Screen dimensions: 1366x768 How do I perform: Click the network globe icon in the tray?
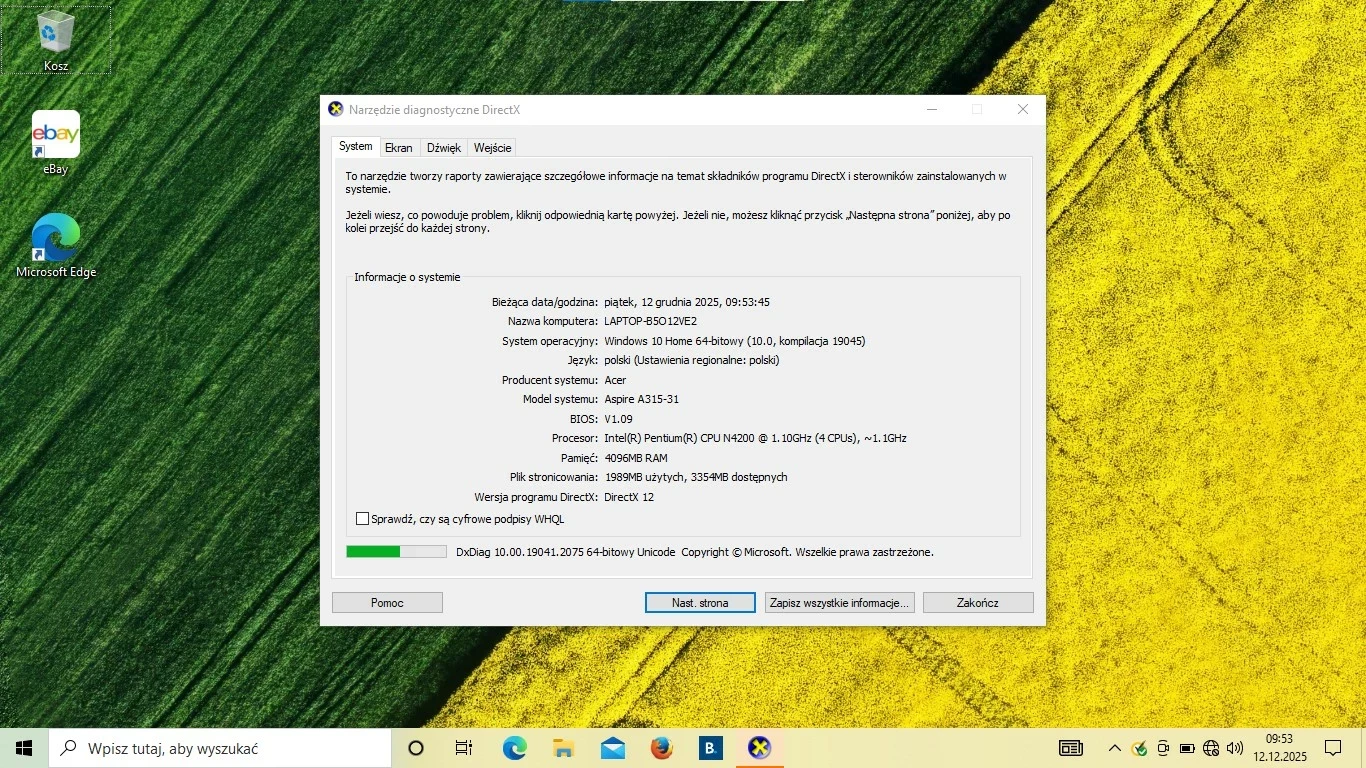tap(1210, 747)
